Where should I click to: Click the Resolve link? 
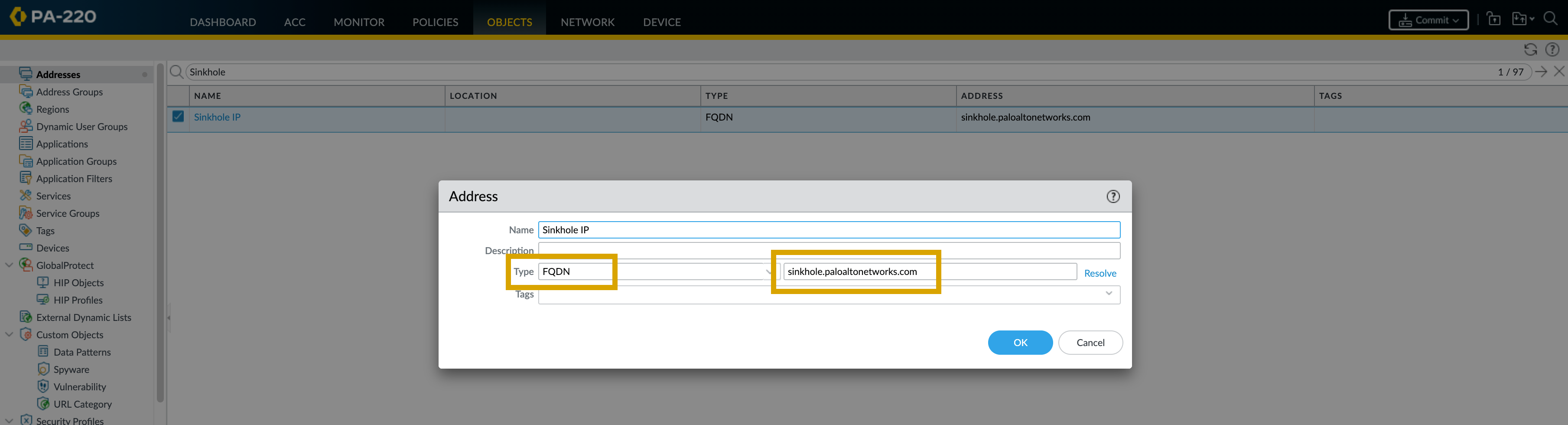point(1100,273)
